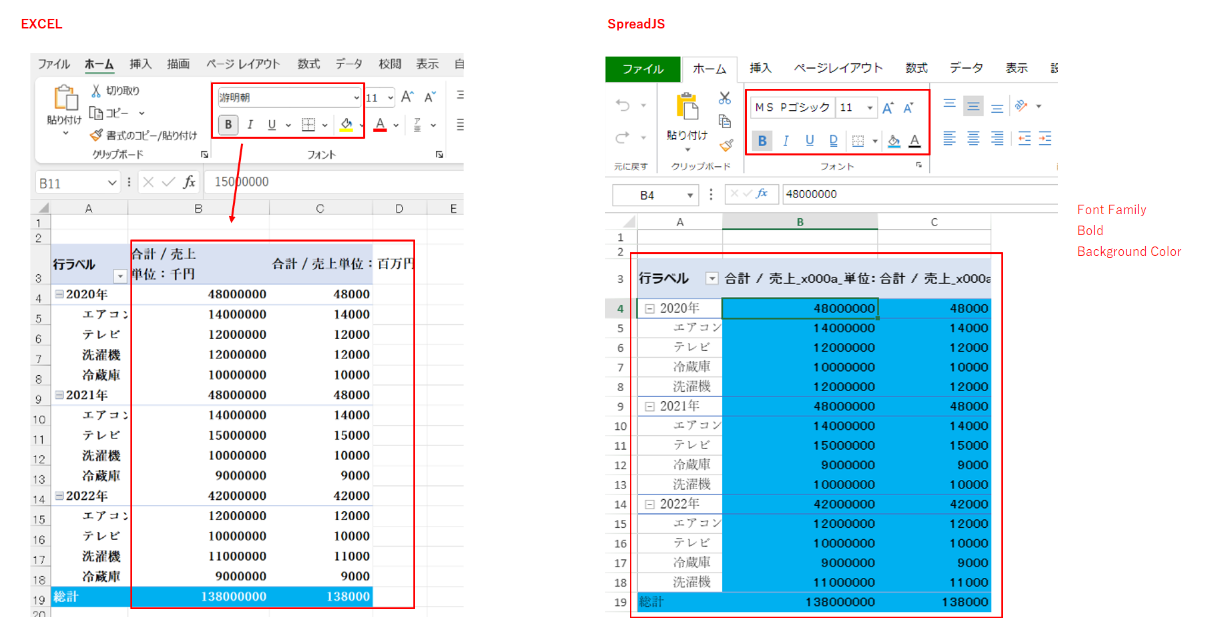The width and height of the screenshot is (1217, 642).
Task: Open the 挿入 tab in Excel
Action: 141,64
